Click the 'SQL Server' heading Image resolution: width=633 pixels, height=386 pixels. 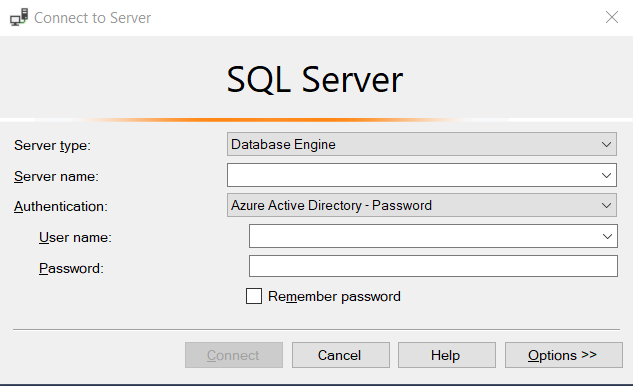(x=315, y=80)
